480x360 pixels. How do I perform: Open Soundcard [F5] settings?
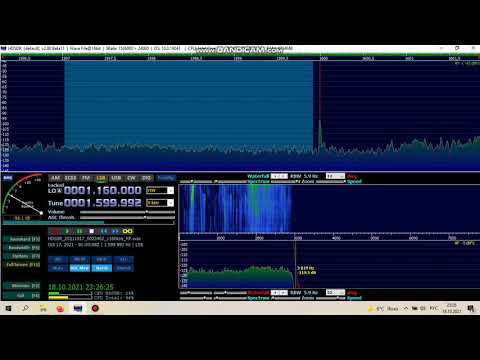click(22, 239)
